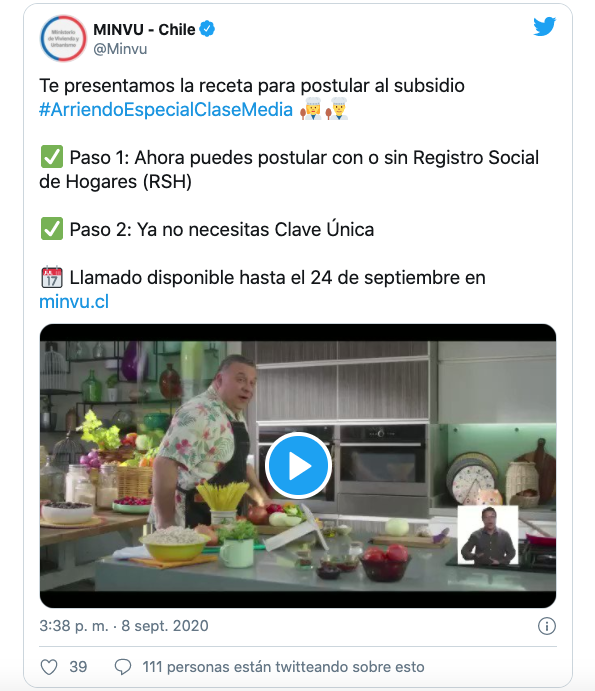This screenshot has width=595, height=691.
Task: Open the @Minvu handle
Action: click(x=120, y=49)
